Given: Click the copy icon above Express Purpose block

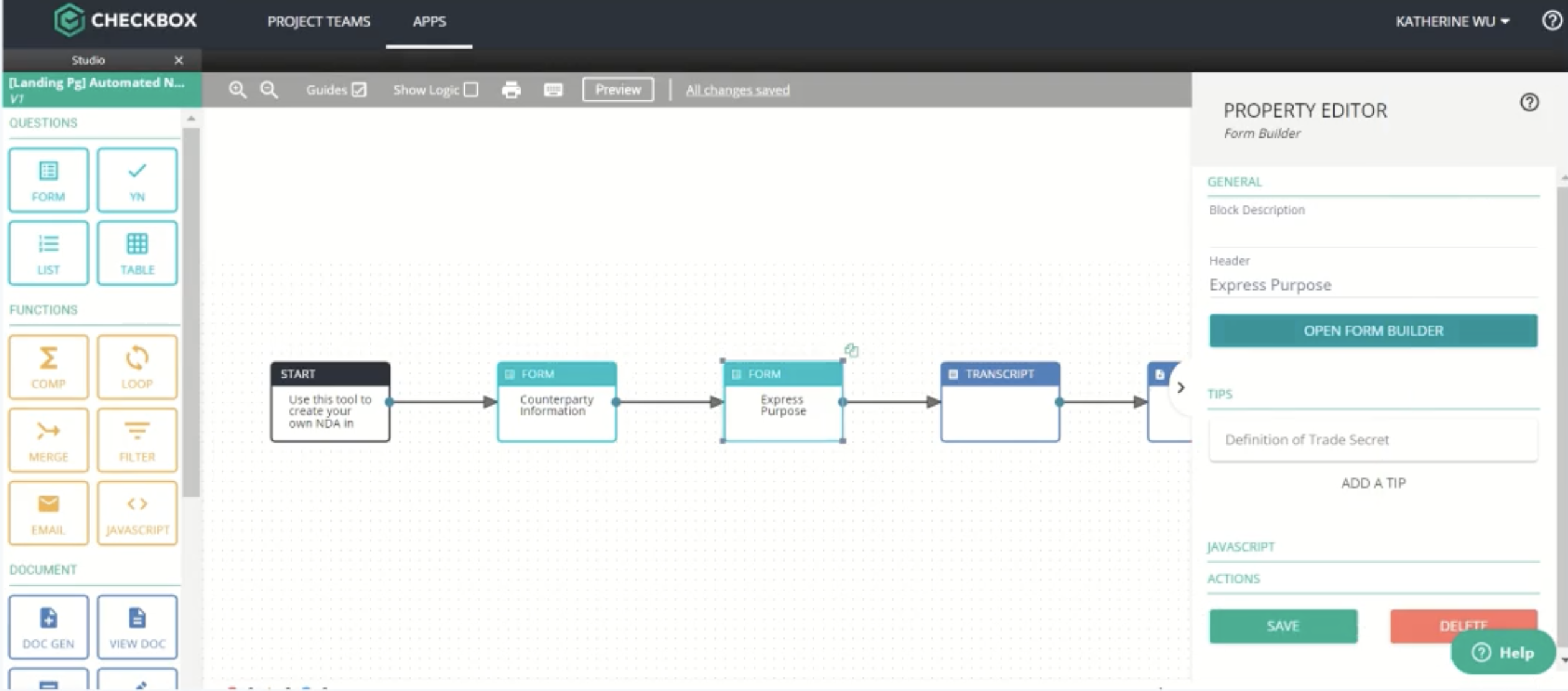Looking at the screenshot, I should [x=851, y=350].
